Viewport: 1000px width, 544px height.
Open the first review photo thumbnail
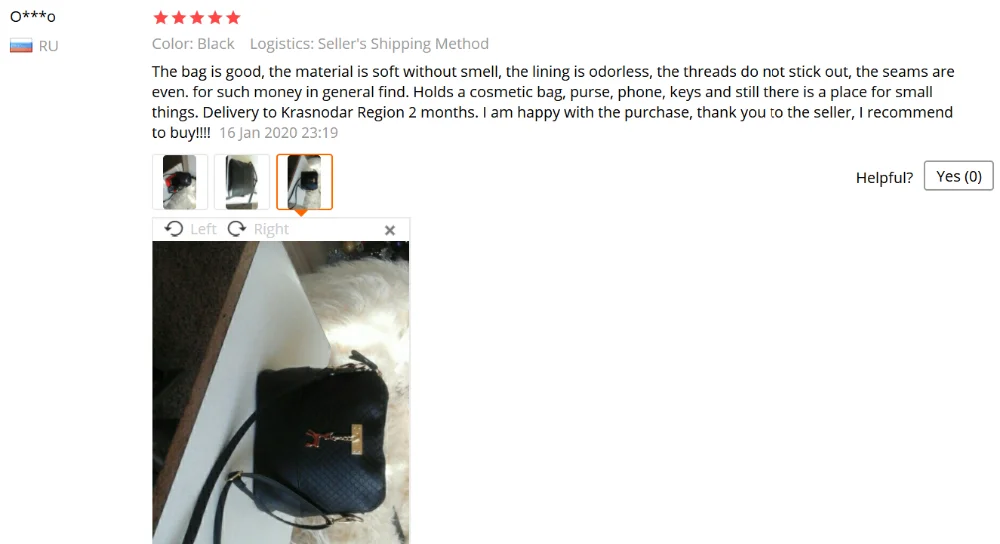pos(180,182)
